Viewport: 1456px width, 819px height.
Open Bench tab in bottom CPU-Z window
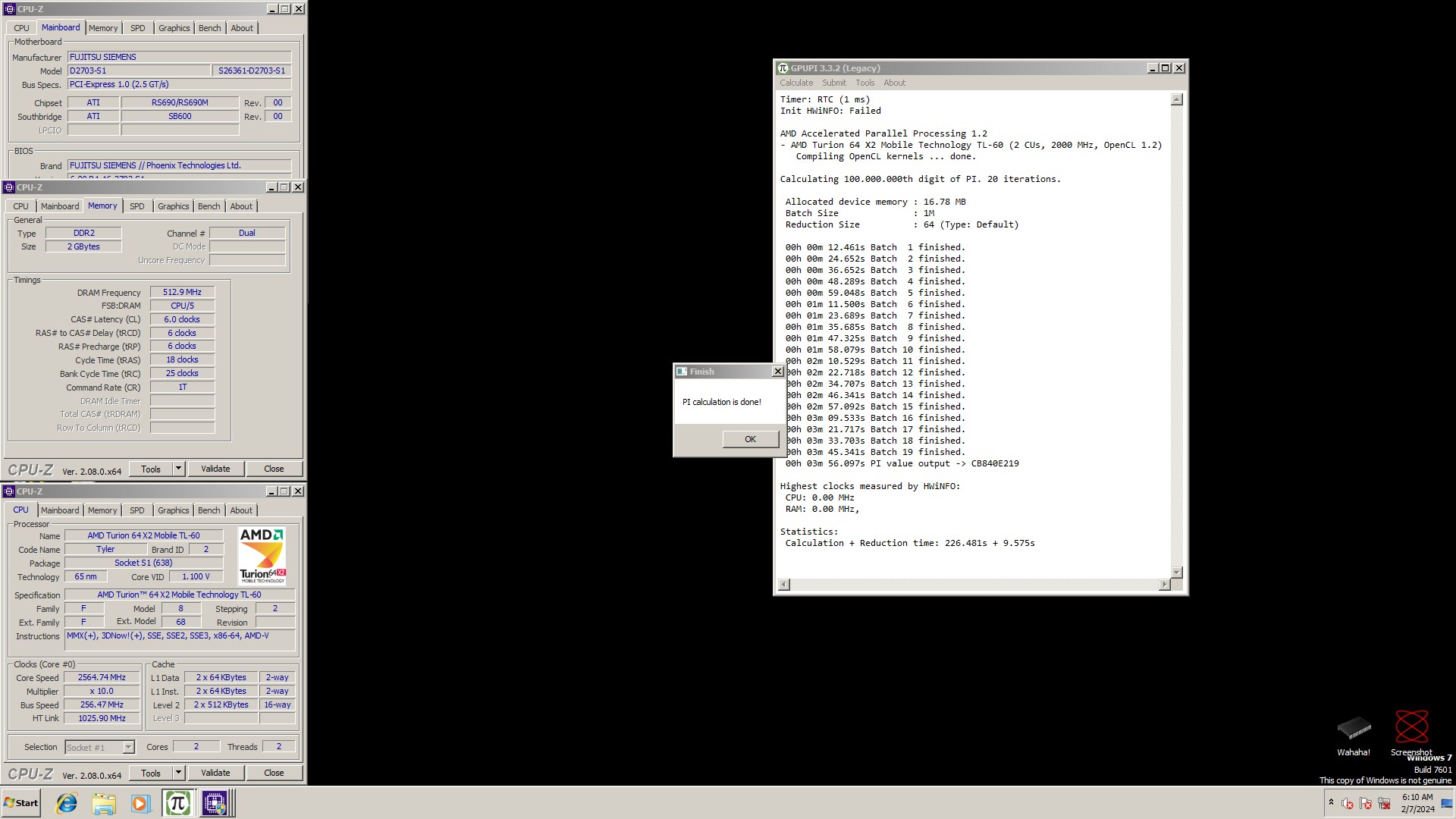click(x=209, y=510)
